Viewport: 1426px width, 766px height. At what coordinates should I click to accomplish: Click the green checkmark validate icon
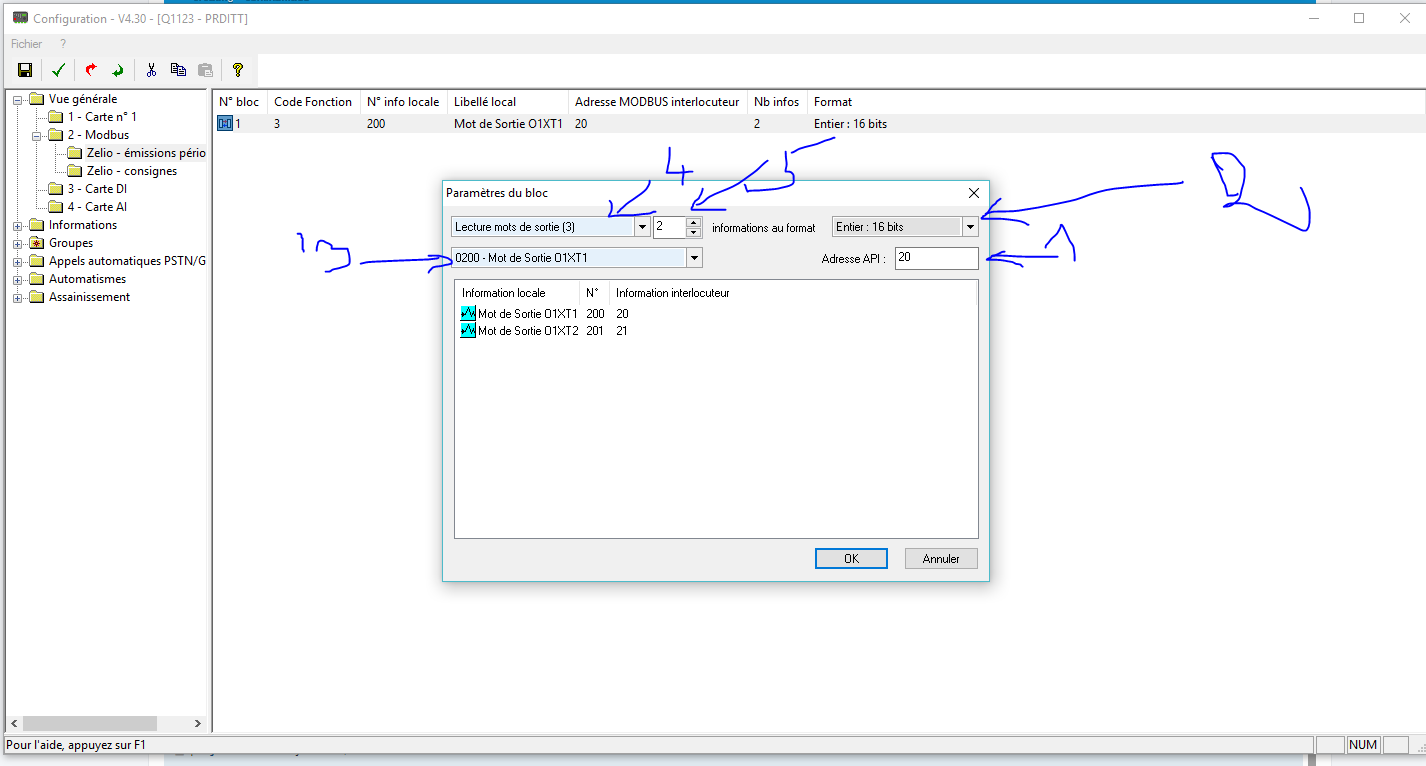point(58,70)
